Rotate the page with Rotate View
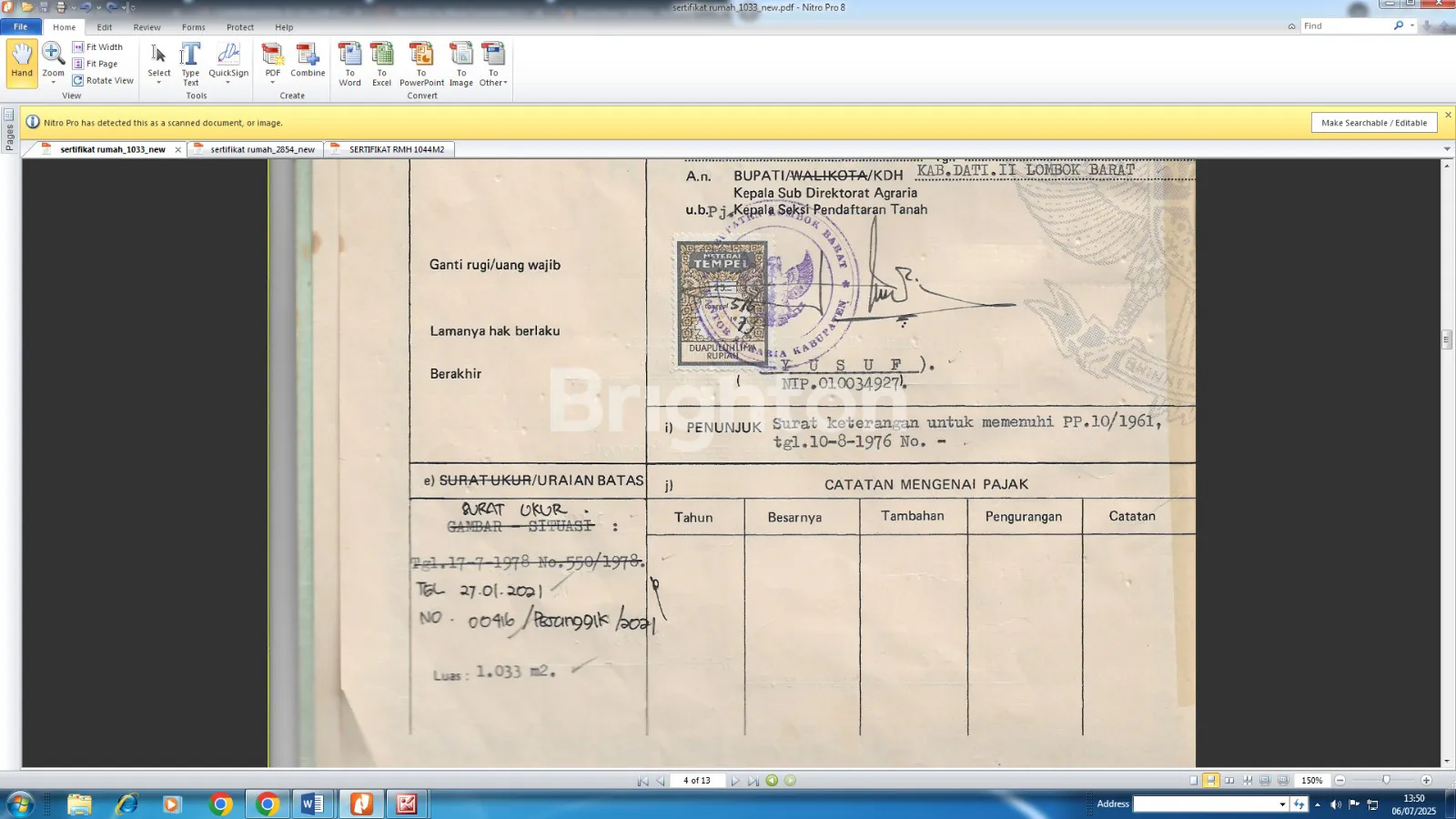Viewport: 1456px width, 819px height. tap(103, 81)
